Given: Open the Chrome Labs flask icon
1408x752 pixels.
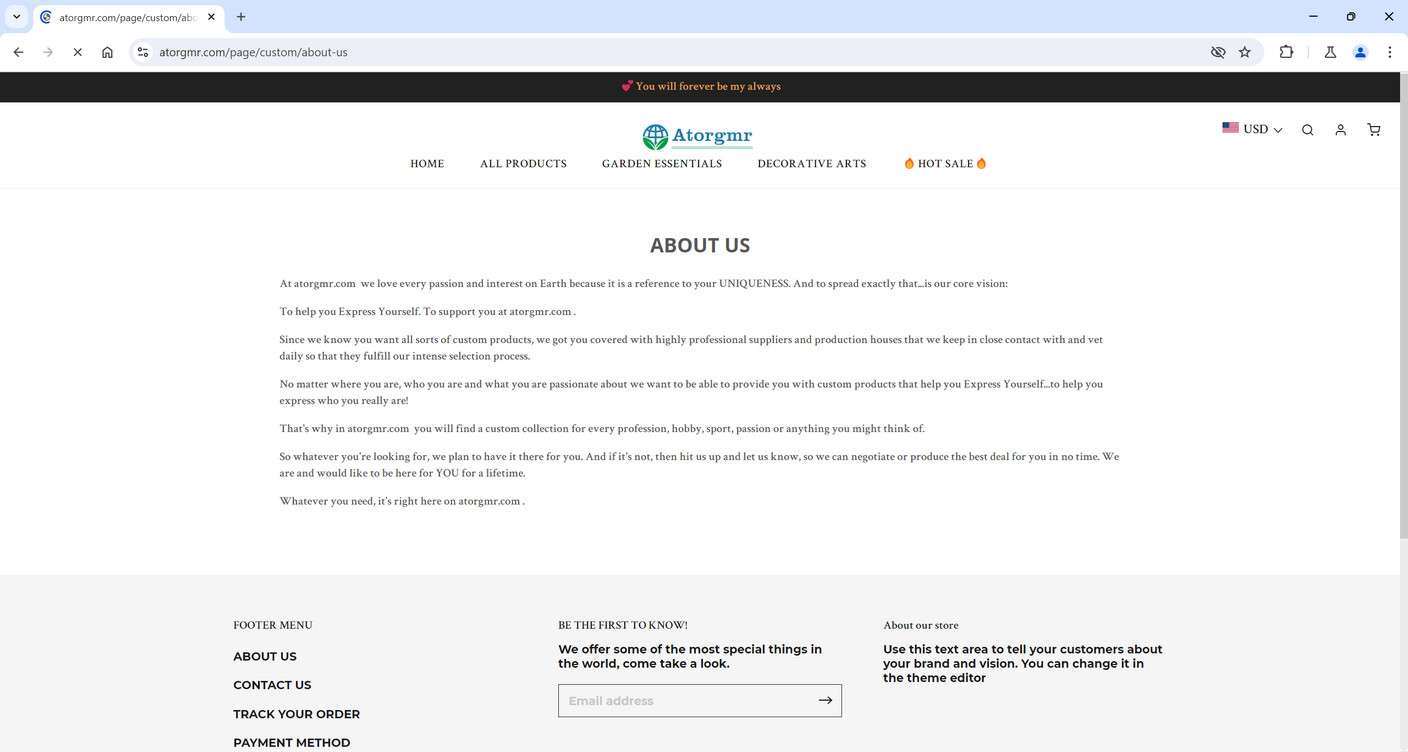Looking at the screenshot, I should [x=1330, y=52].
